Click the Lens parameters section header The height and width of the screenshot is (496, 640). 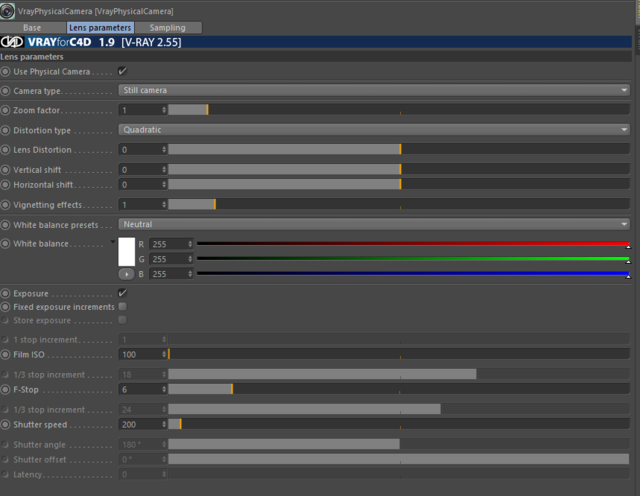point(316,57)
